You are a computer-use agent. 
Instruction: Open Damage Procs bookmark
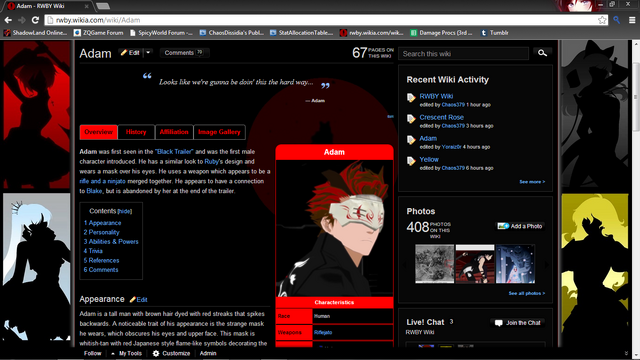click(441, 33)
